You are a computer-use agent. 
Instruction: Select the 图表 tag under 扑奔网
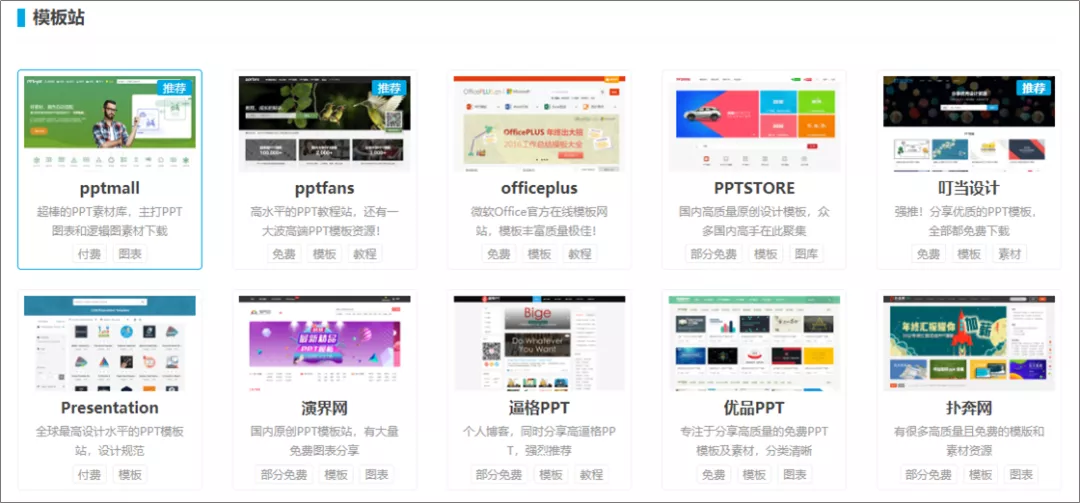click(x=1021, y=475)
